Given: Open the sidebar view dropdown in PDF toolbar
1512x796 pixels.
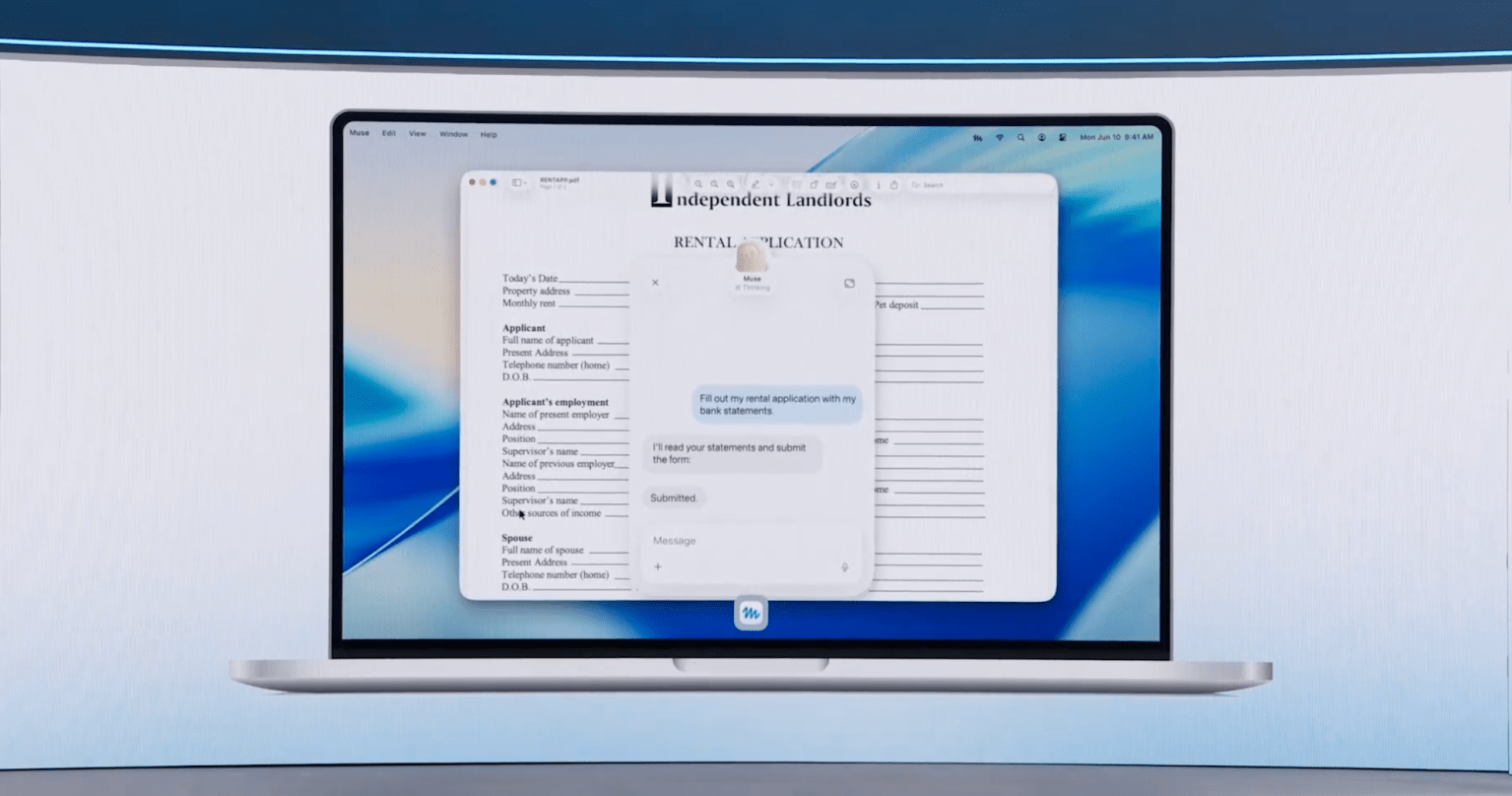Looking at the screenshot, I should [x=519, y=183].
